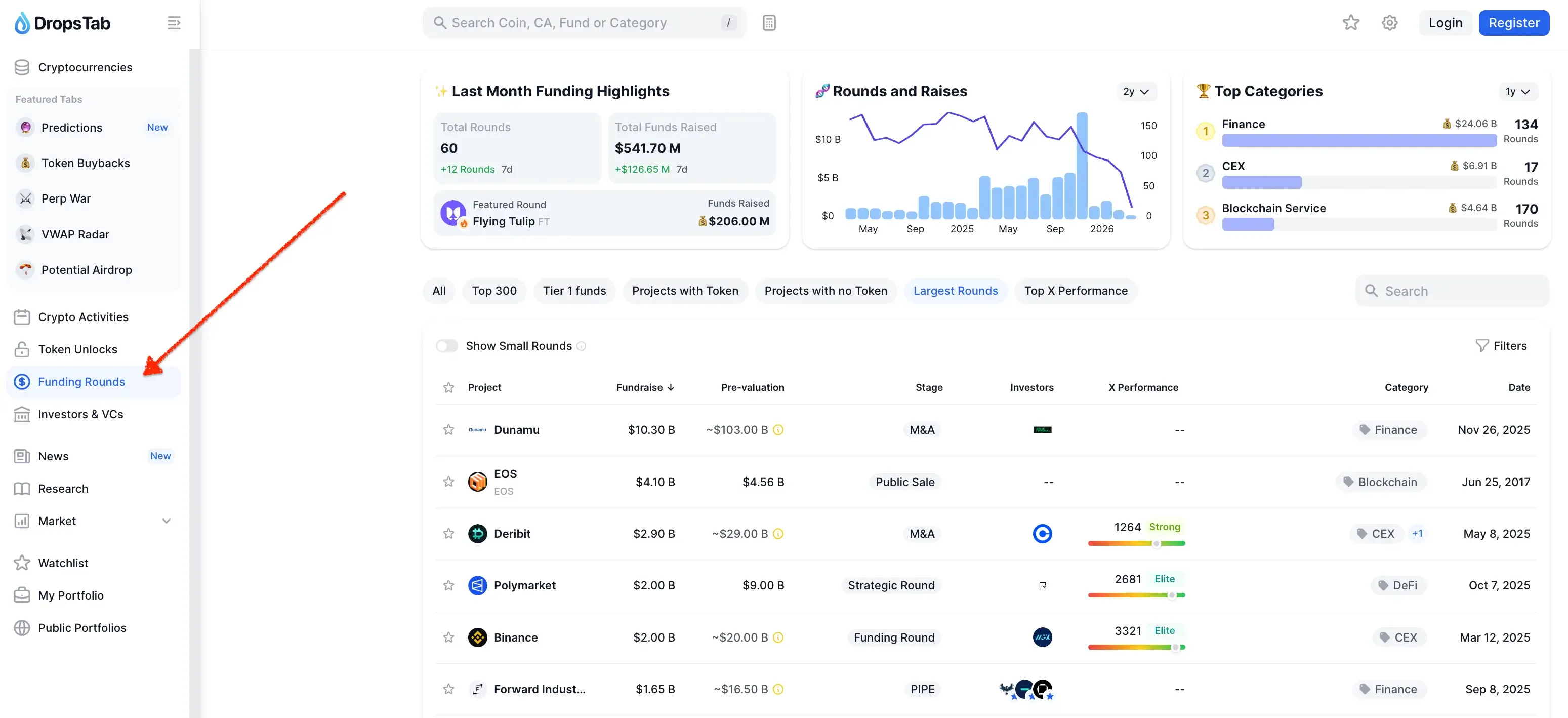Viewport: 1568px width, 718px height.
Task: Open Coinbase investor icon in Deribit row
Action: tap(1042, 534)
